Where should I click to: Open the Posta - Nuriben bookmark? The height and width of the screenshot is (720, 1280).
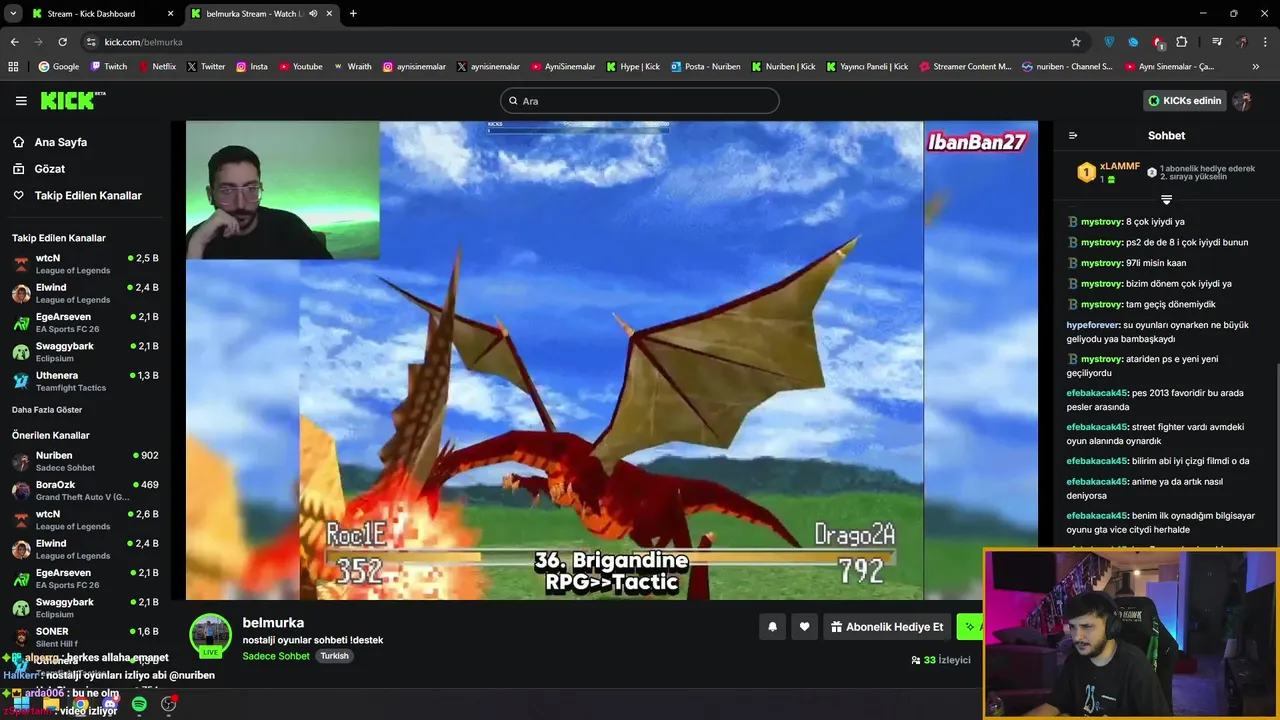click(706, 67)
